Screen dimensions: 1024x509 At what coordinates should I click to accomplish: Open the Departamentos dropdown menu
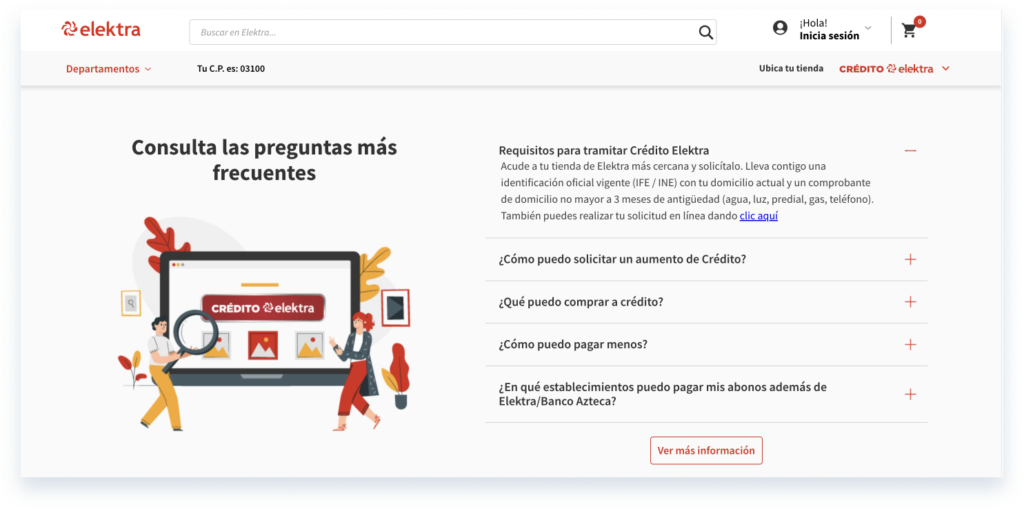[x=108, y=69]
